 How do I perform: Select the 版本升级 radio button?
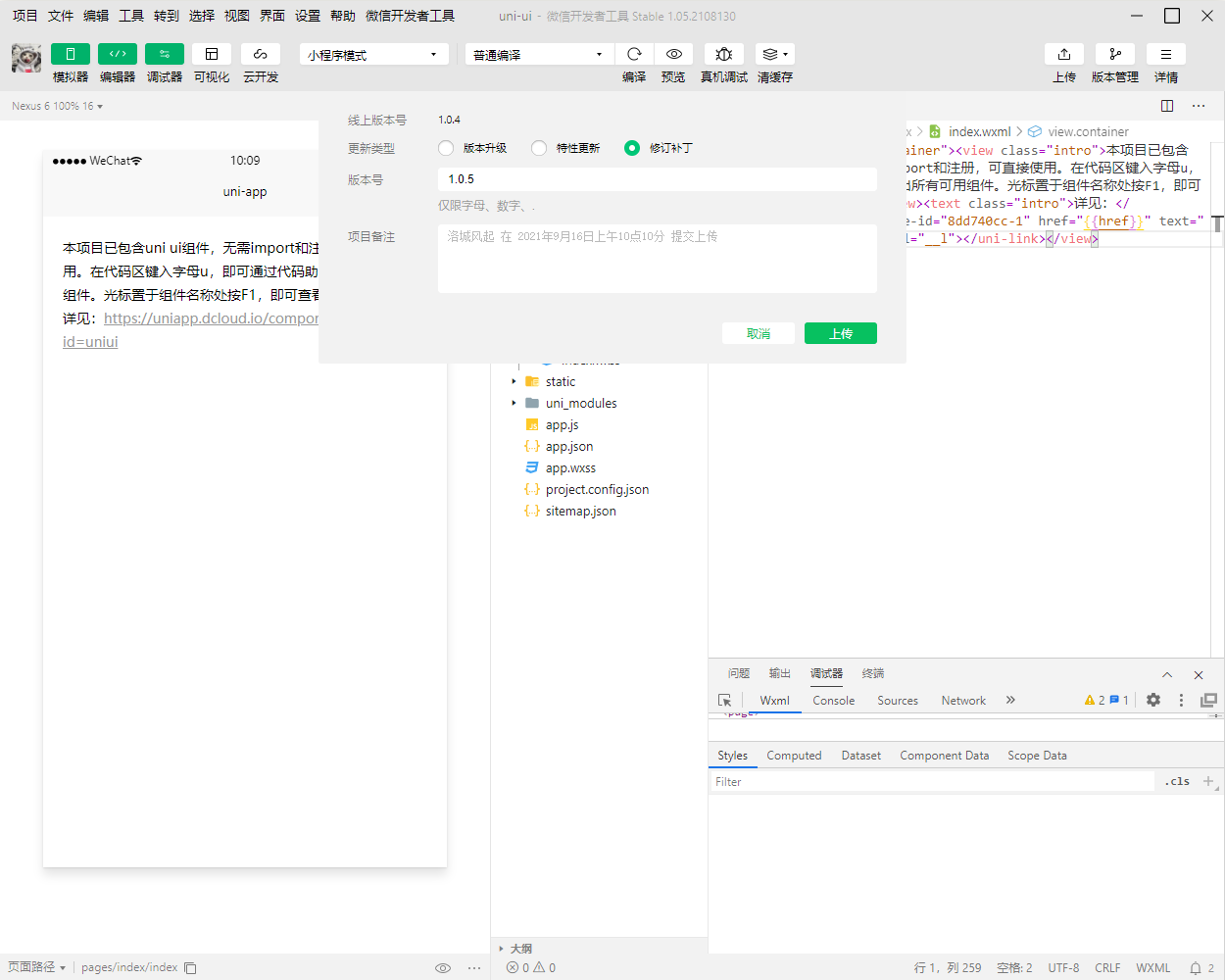point(446,148)
